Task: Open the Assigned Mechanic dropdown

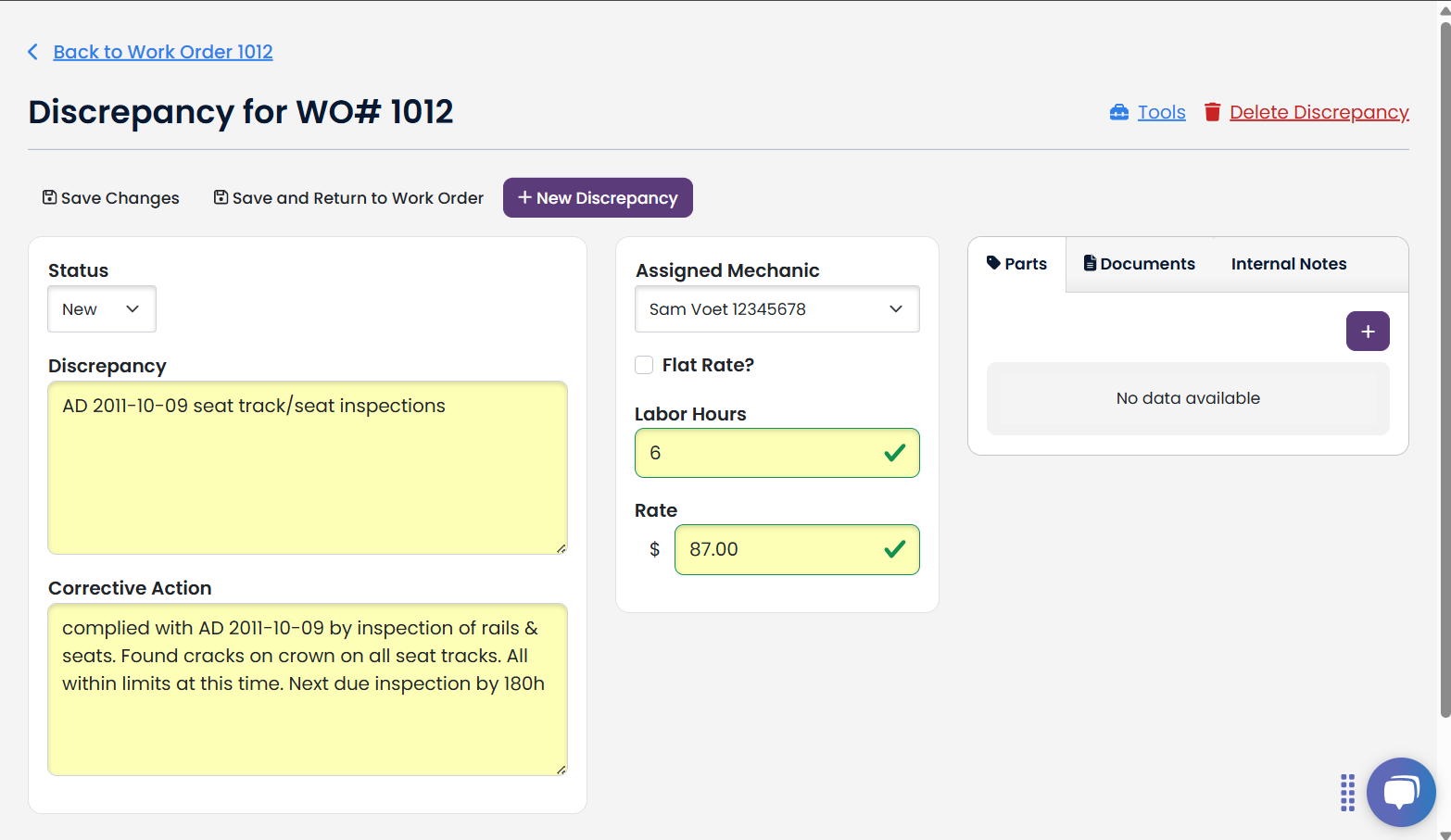Action: (x=776, y=308)
